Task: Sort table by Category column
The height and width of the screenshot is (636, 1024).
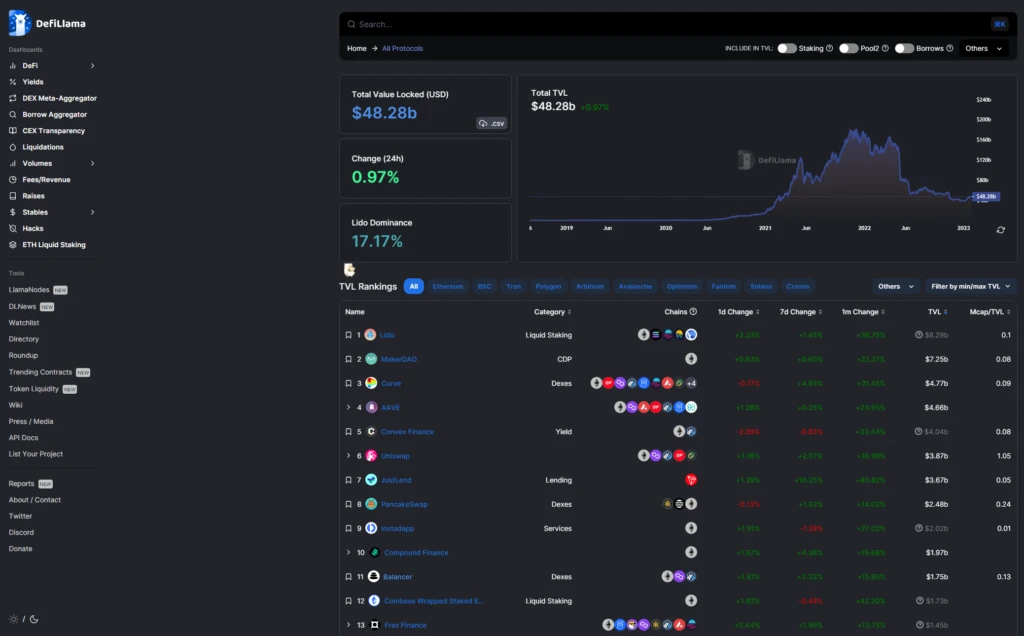Action: (x=552, y=312)
